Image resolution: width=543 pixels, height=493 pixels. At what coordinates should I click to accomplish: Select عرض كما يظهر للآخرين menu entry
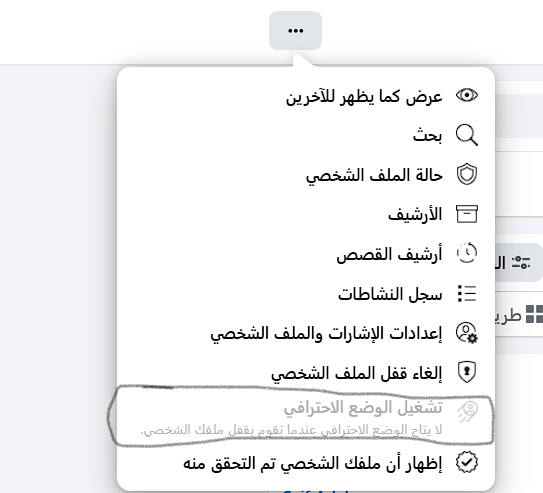(306, 95)
